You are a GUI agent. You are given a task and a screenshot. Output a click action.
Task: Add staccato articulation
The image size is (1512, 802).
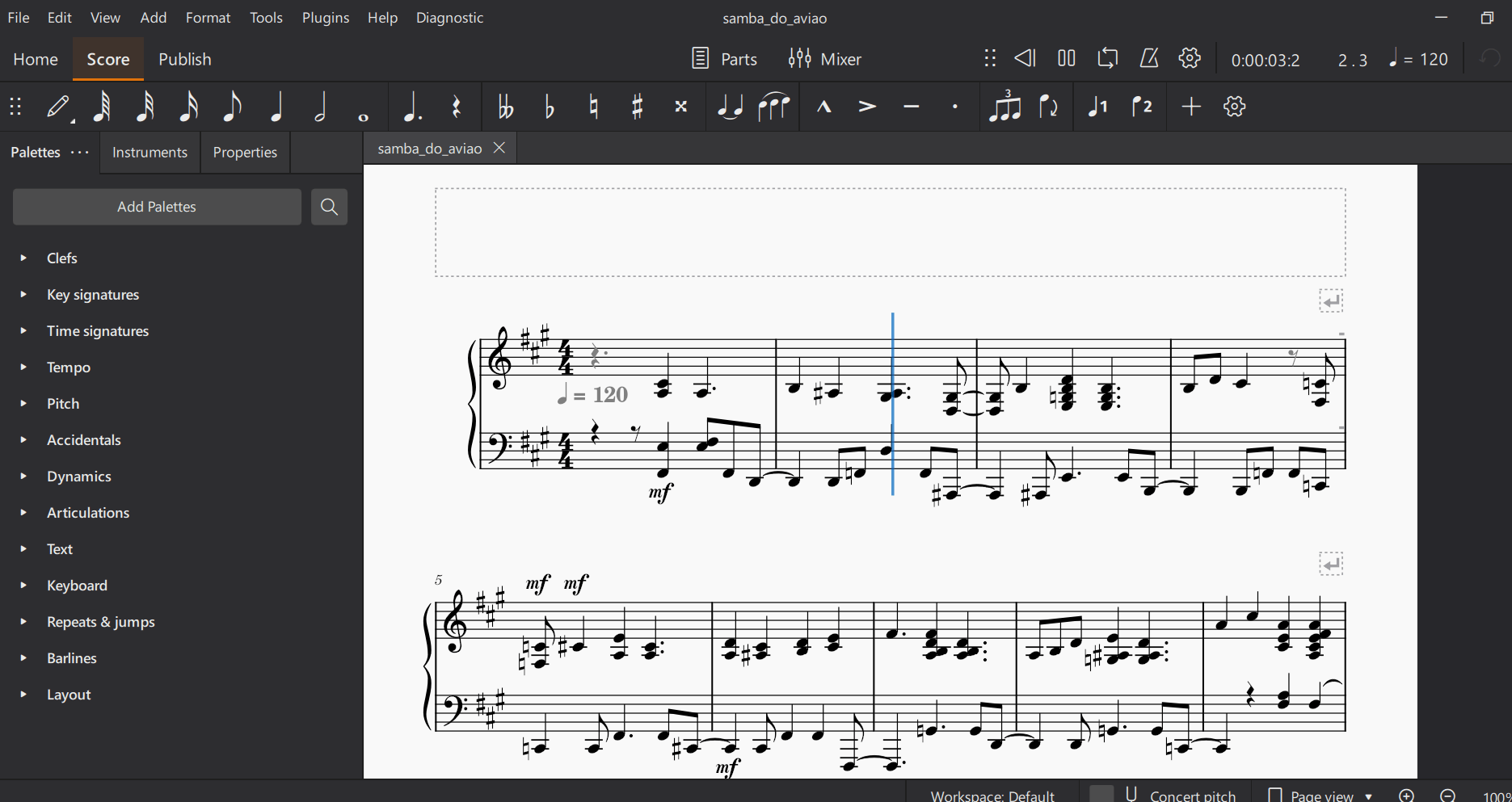955,107
